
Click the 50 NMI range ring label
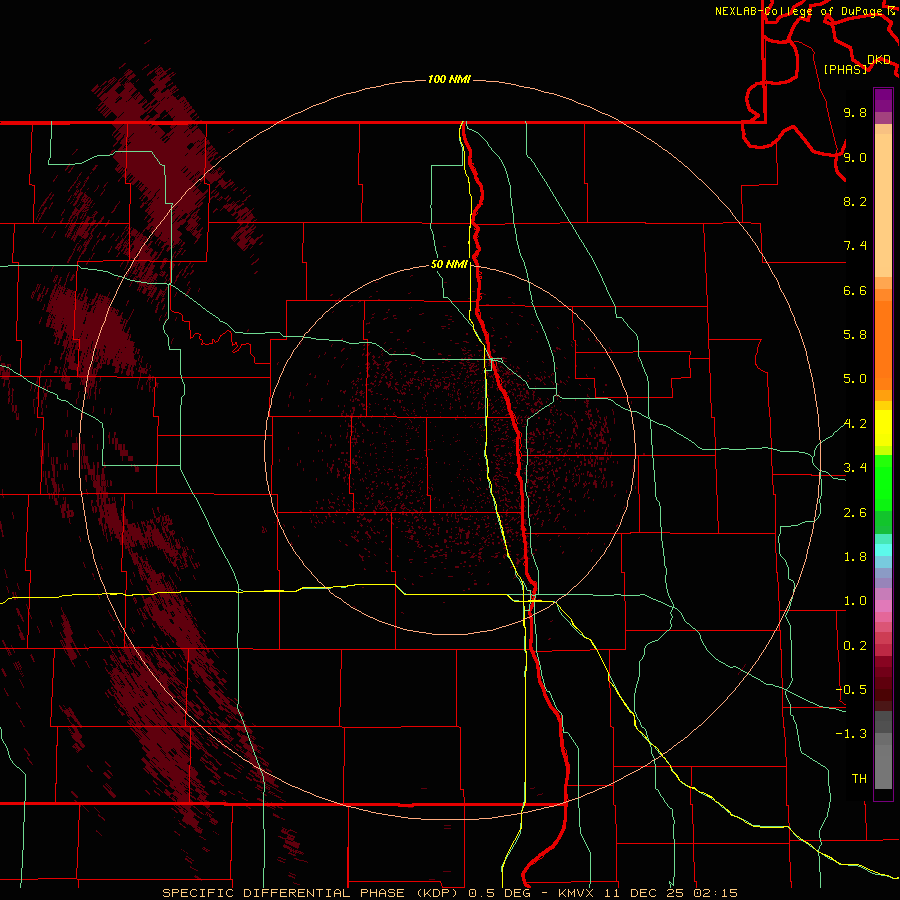click(449, 264)
